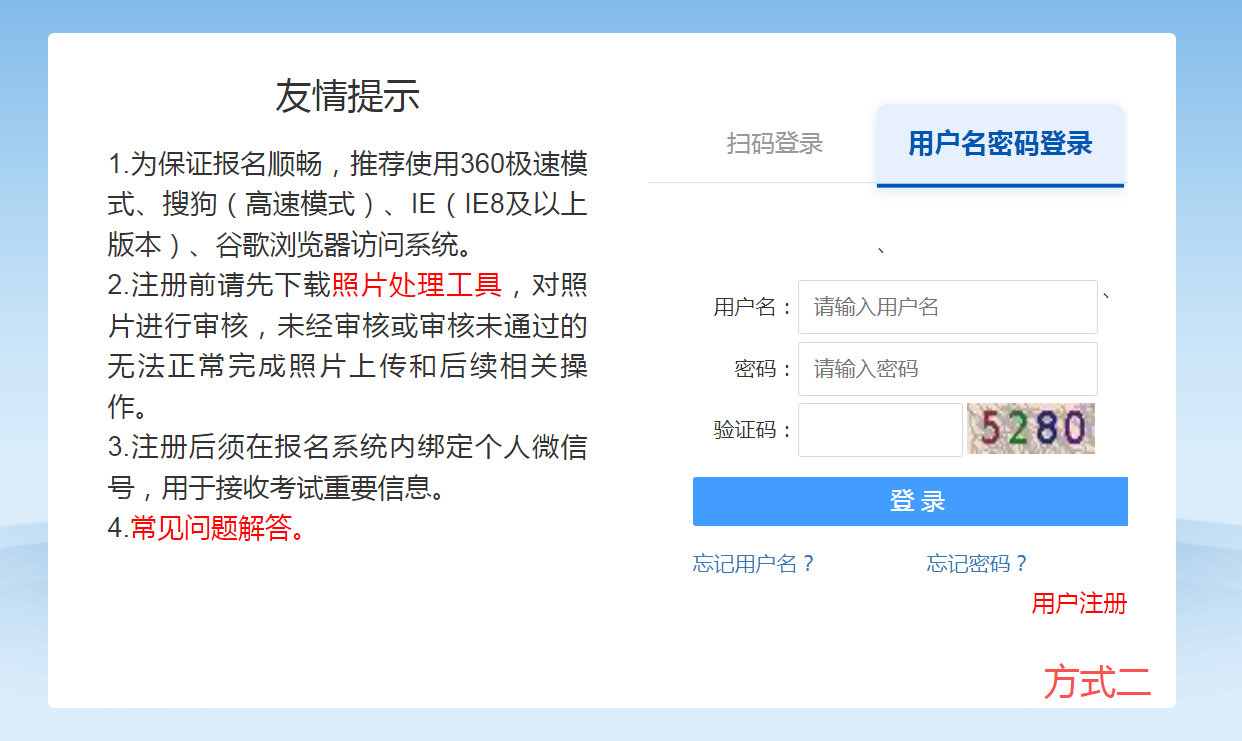1242x741 pixels.
Task: Open the 忘记密码？ link
Action: point(977,564)
